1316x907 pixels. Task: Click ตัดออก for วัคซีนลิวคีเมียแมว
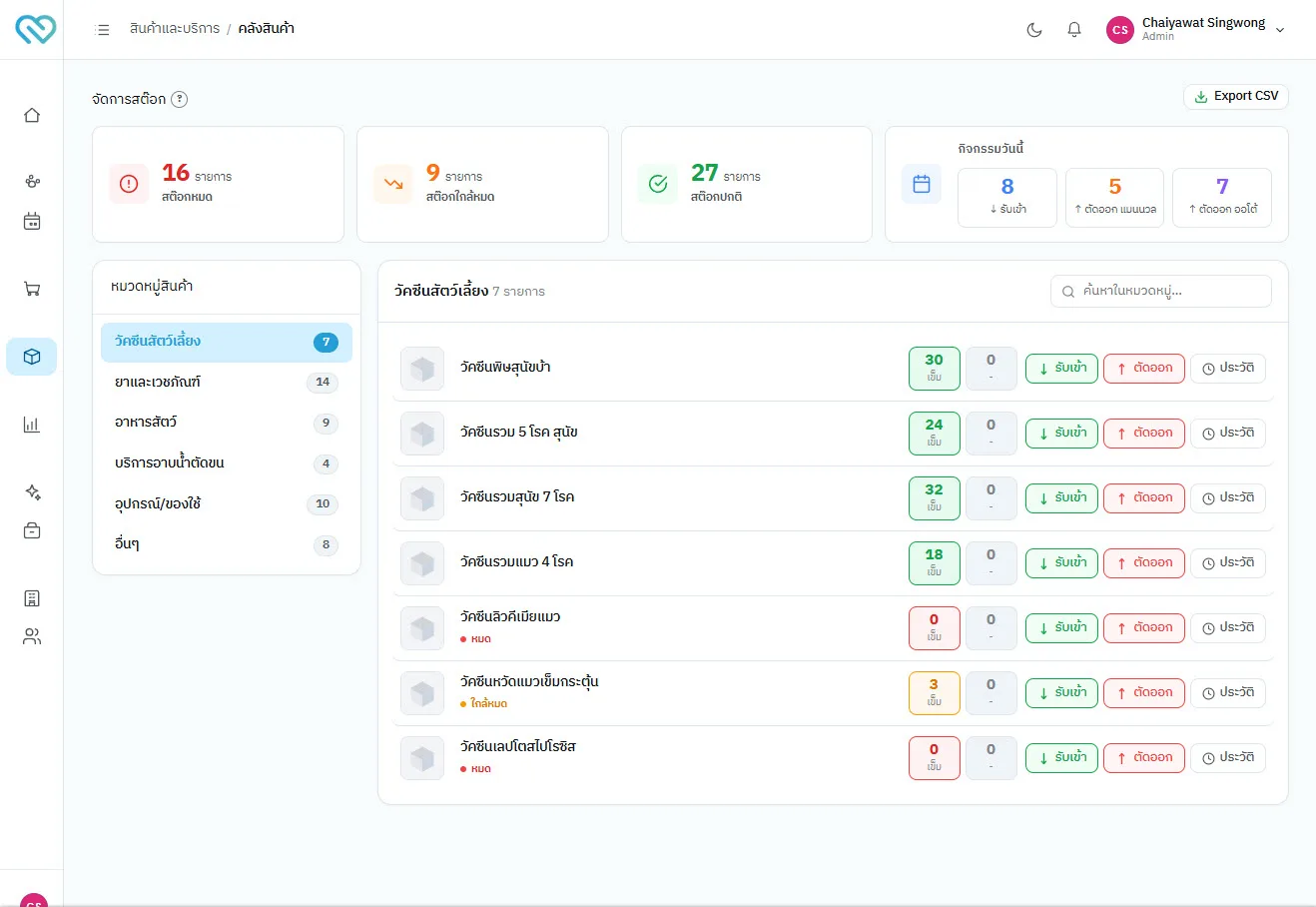point(1144,627)
